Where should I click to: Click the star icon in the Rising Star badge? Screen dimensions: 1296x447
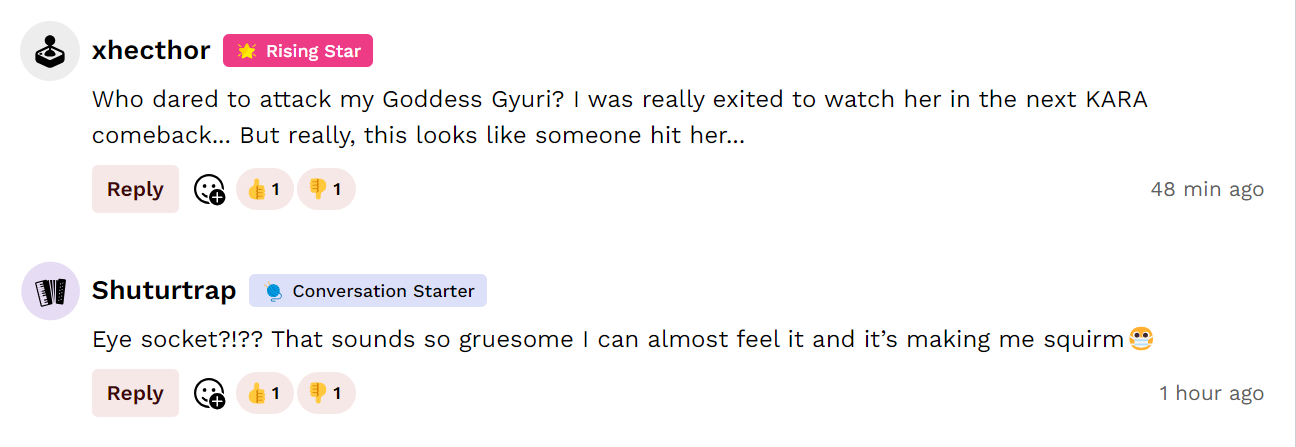pos(247,51)
